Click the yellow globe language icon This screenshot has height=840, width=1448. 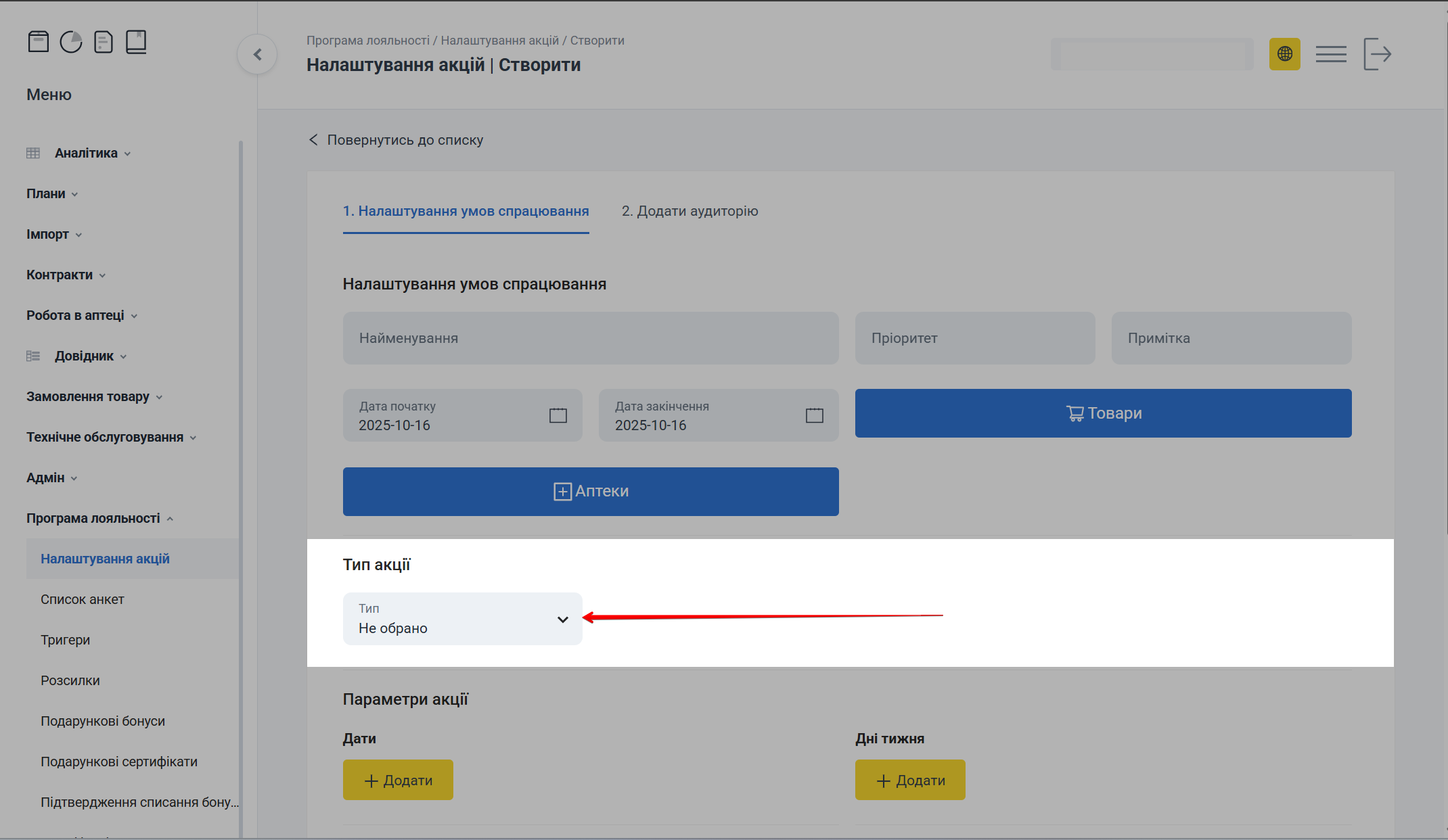[1284, 53]
